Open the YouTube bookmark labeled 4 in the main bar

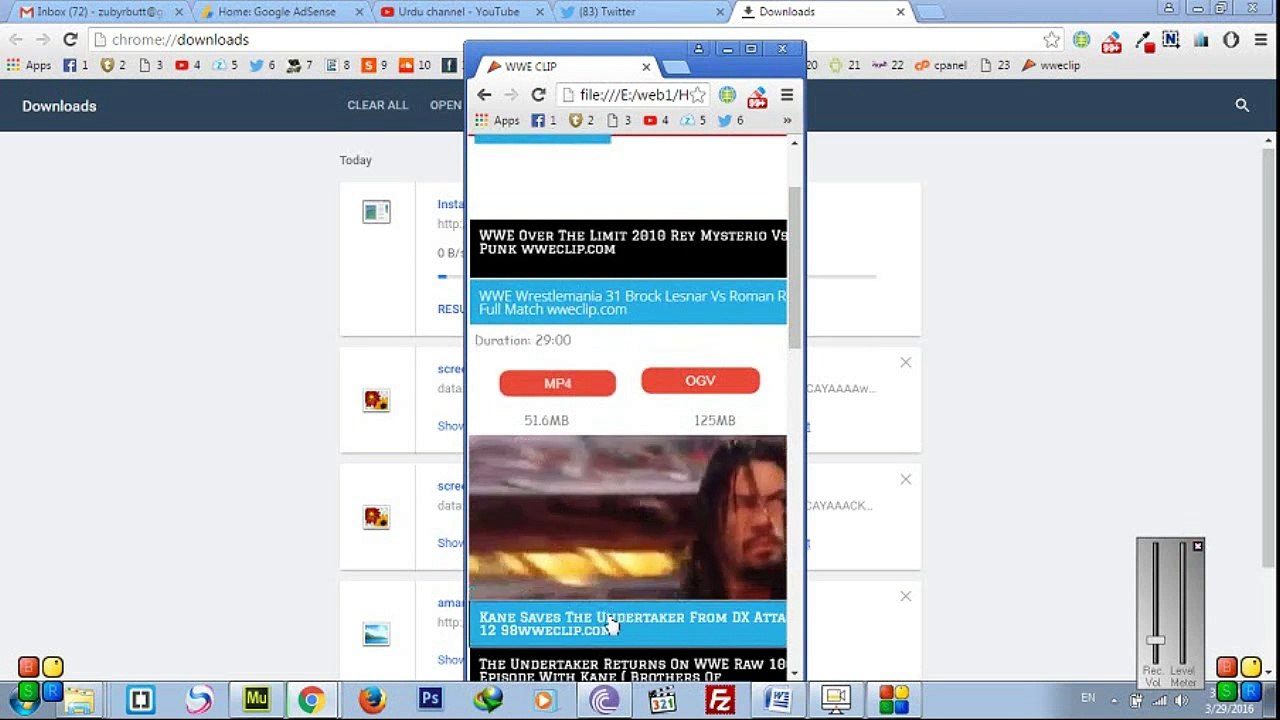pos(188,65)
